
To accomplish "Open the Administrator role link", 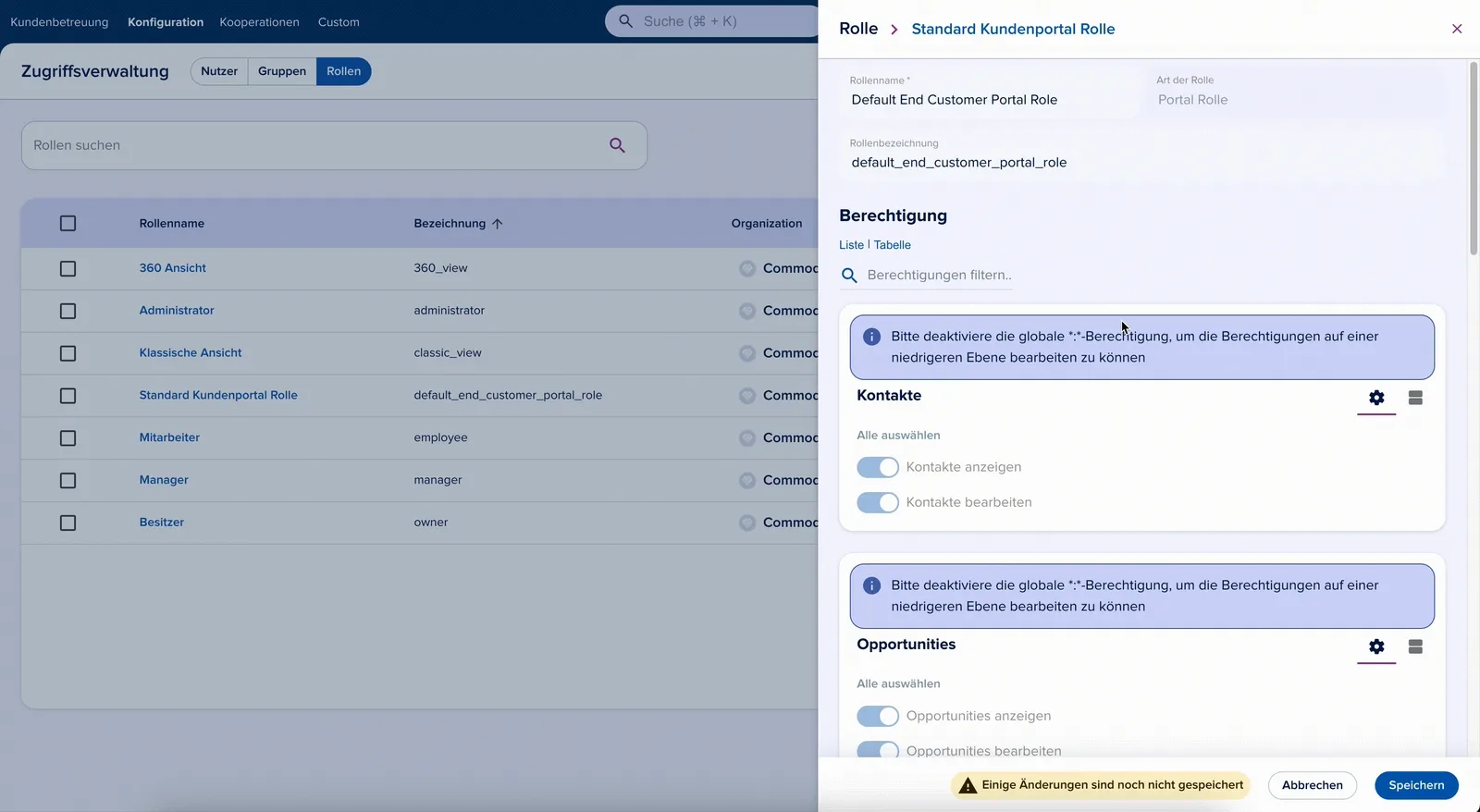I will [177, 311].
